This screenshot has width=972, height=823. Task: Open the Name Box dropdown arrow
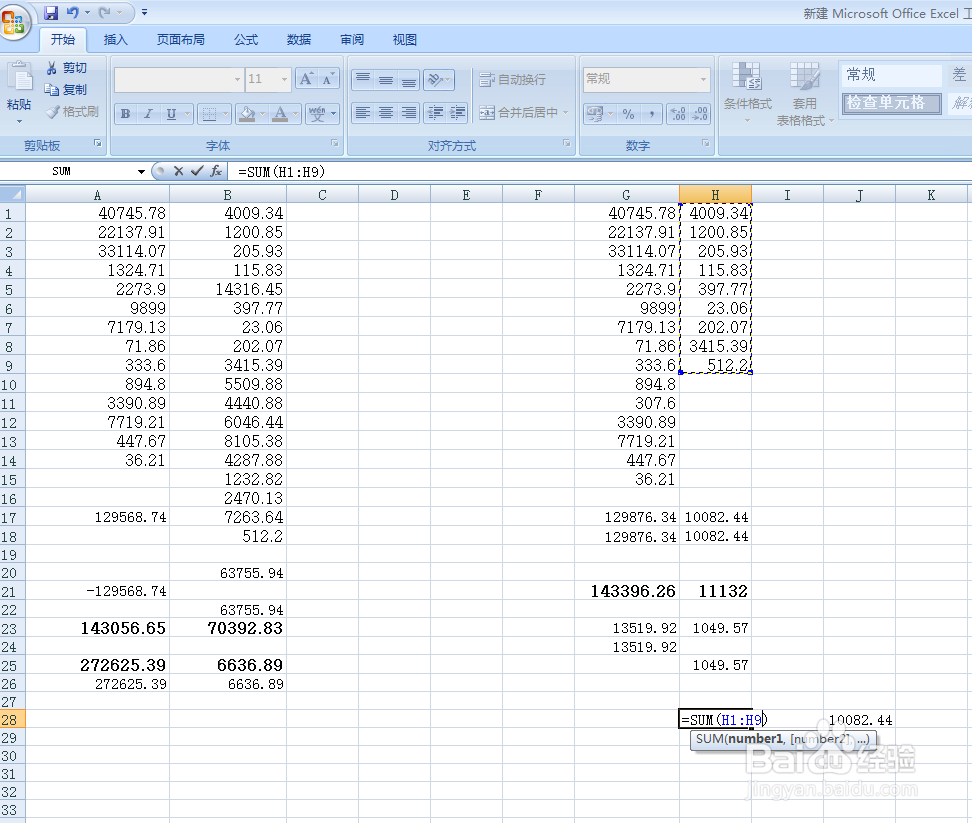pyautogui.click(x=141, y=172)
